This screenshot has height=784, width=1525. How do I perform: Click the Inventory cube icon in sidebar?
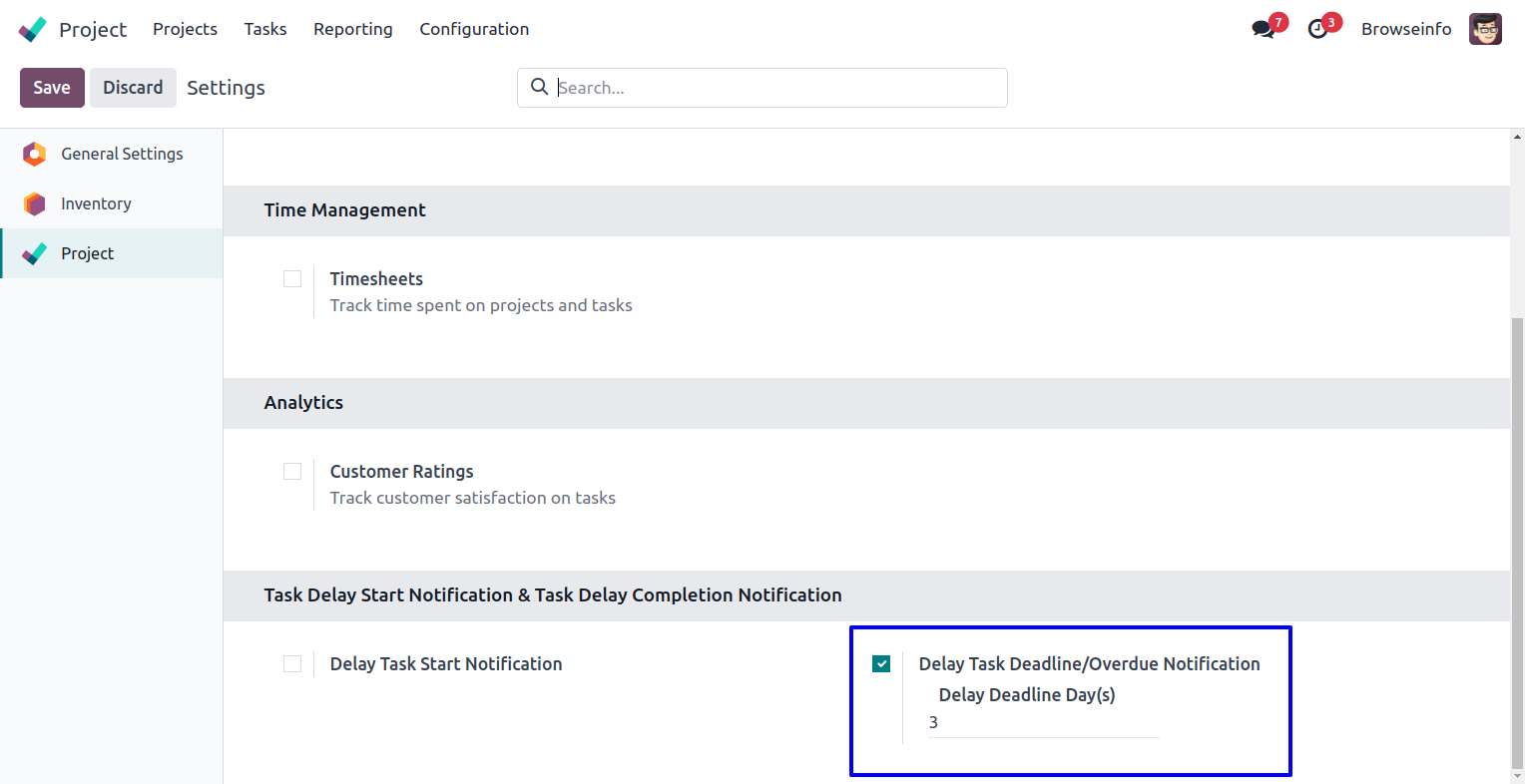(35, 203)
